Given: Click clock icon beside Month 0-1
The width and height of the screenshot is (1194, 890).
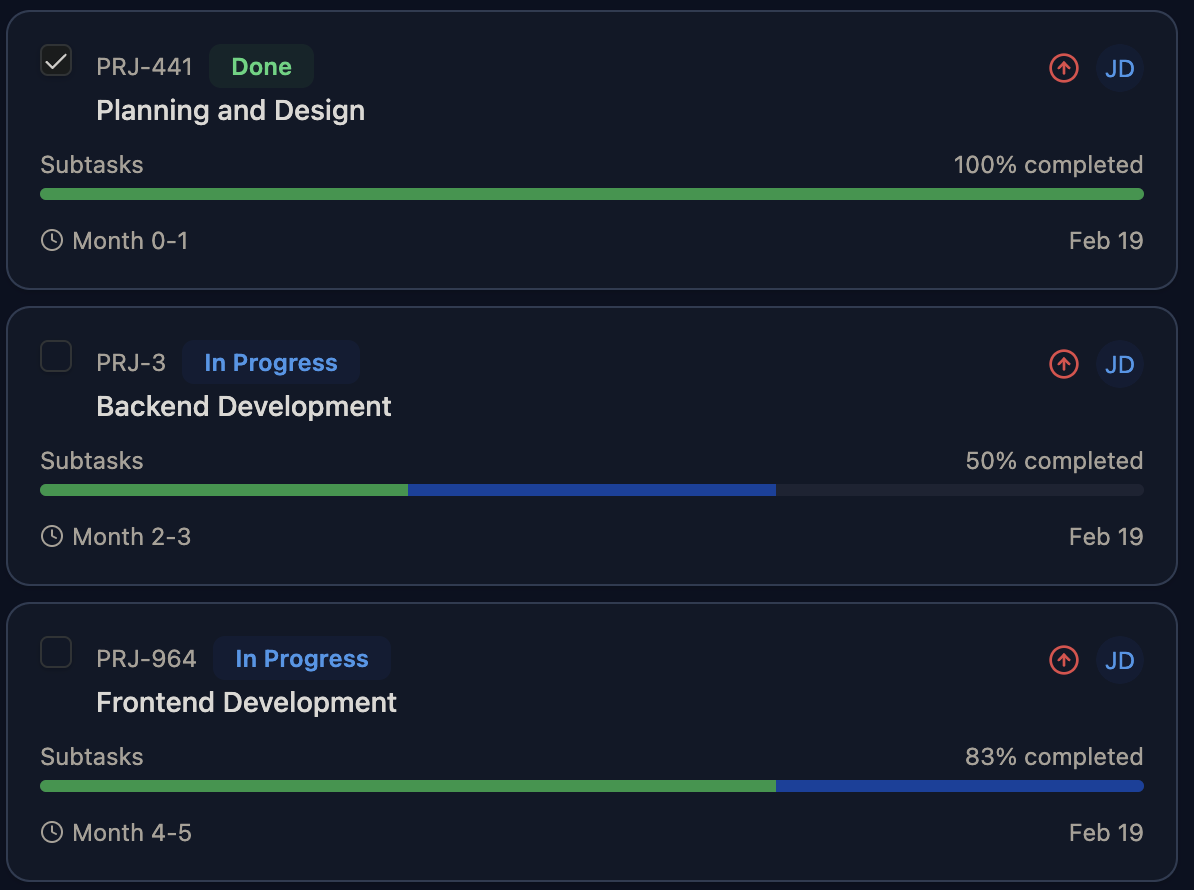Looking at the screenshot, I should 52,240.
